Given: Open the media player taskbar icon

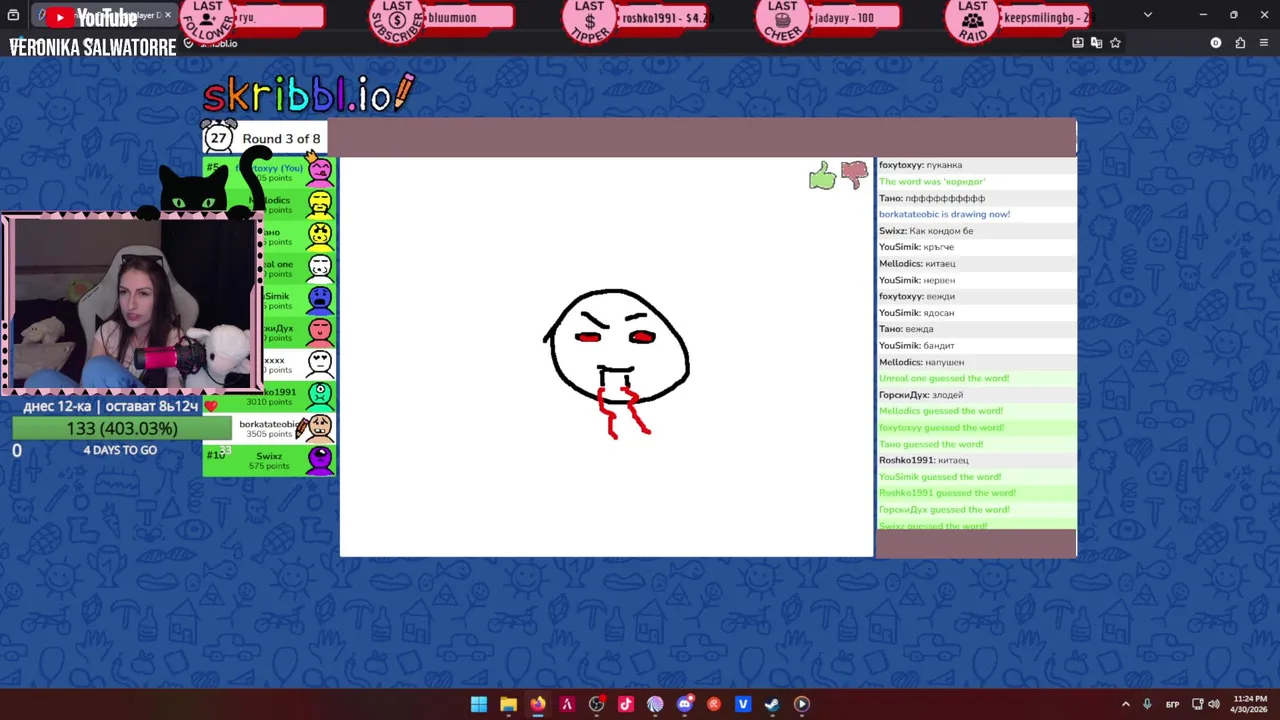Looking at the screenshot, I should point(801,704).
